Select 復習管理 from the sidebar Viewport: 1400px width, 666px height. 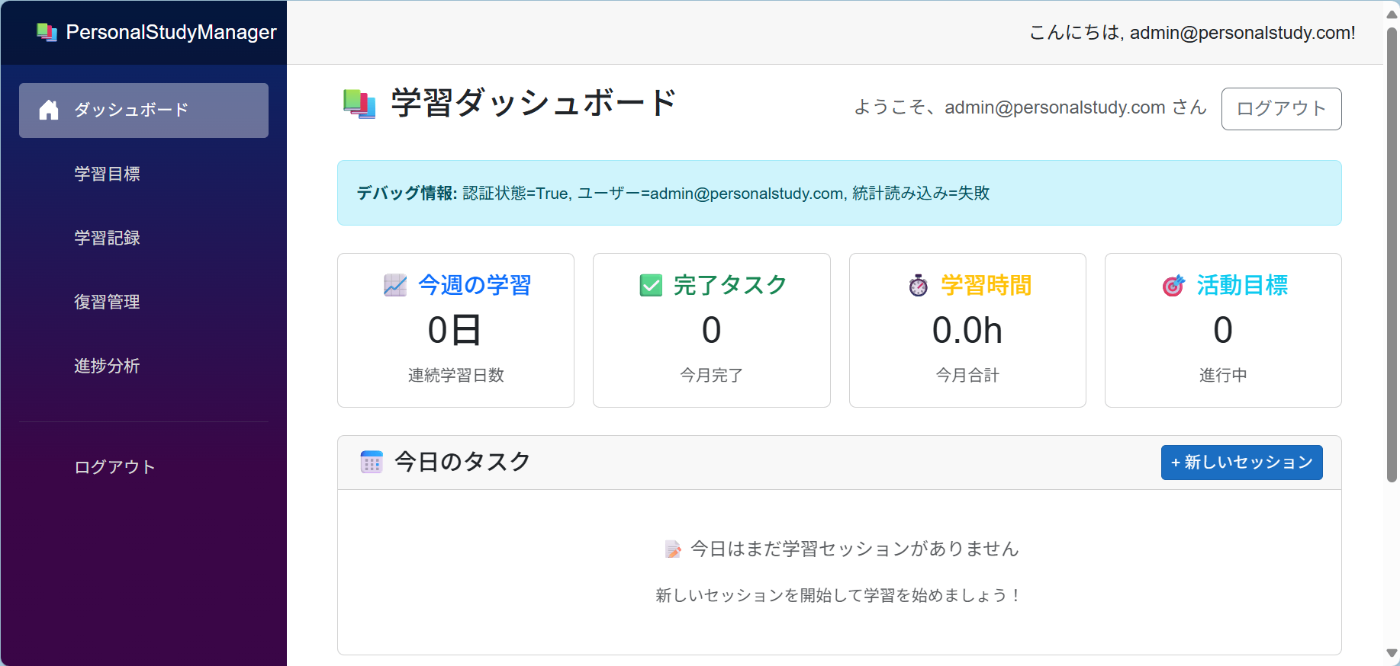pos(107,302)
